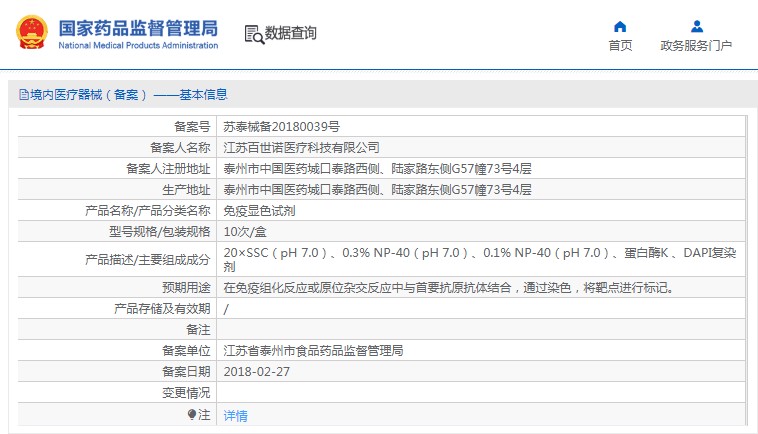Image resolution: width=758 pixels, height=434 pixels.
Task: Open the 首页 link text
Action: 620,45
